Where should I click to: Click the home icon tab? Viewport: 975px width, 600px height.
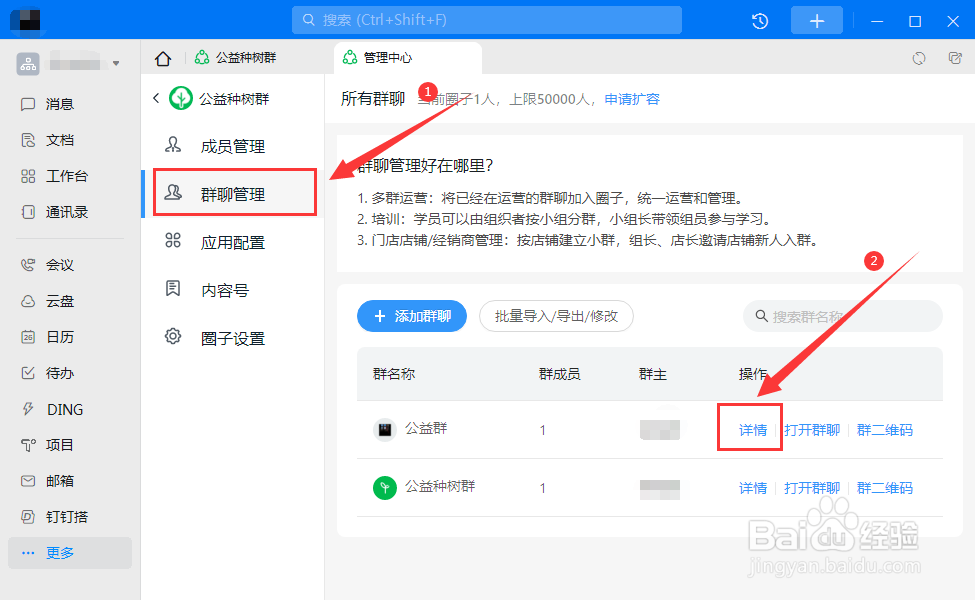pyautogui.click(x=163, y=58)
